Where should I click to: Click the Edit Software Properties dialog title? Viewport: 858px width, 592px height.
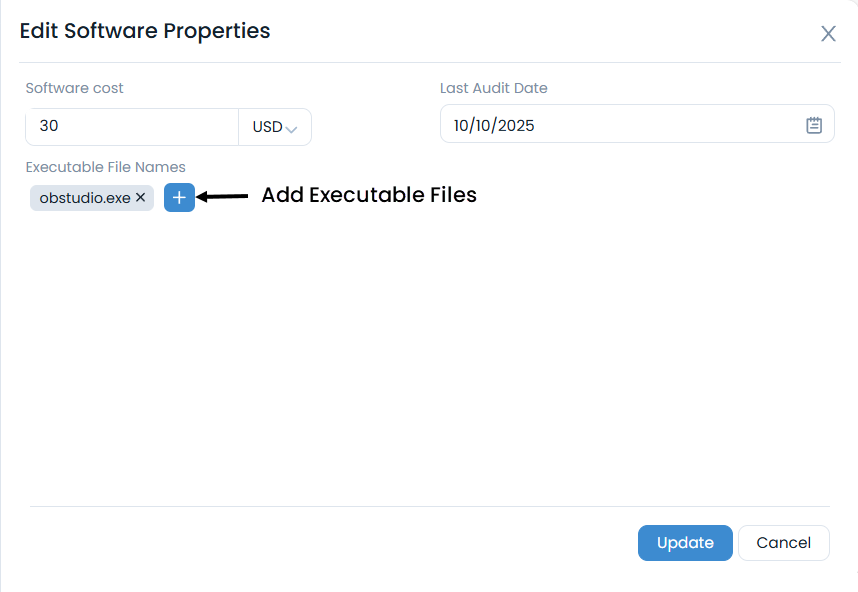[144, 31]
